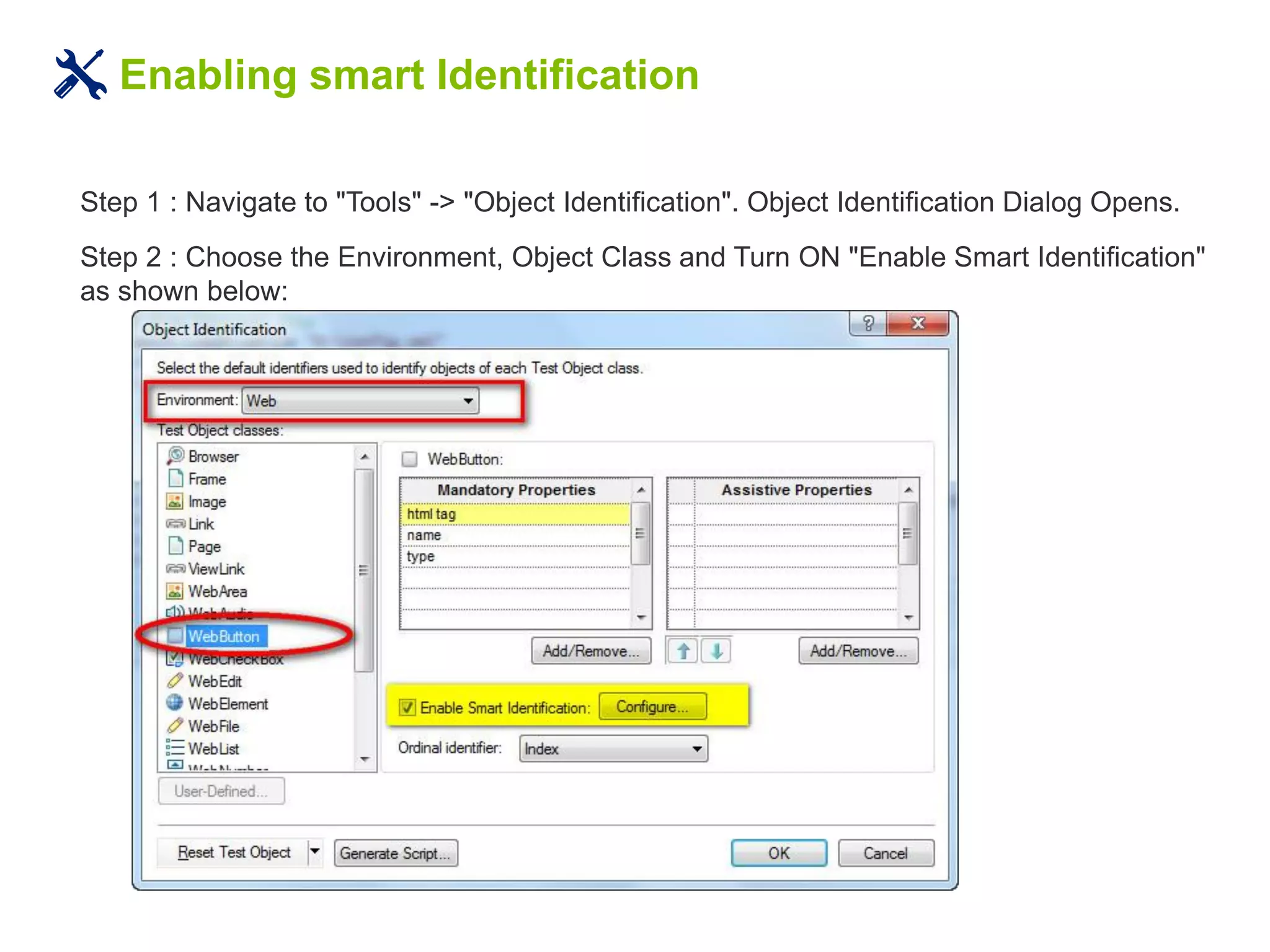Click the Image class icon

(x=175, y=501)
